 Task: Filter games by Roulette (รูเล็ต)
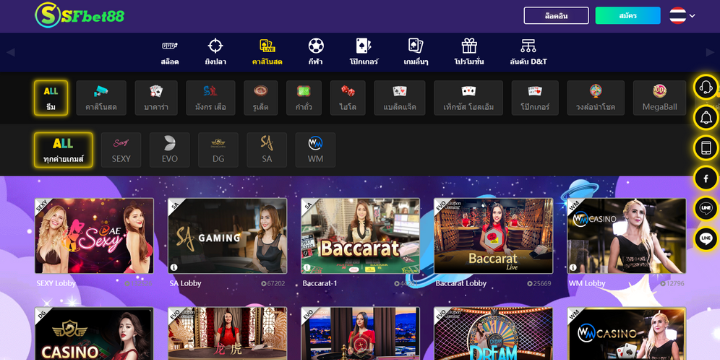pos(261,98)
